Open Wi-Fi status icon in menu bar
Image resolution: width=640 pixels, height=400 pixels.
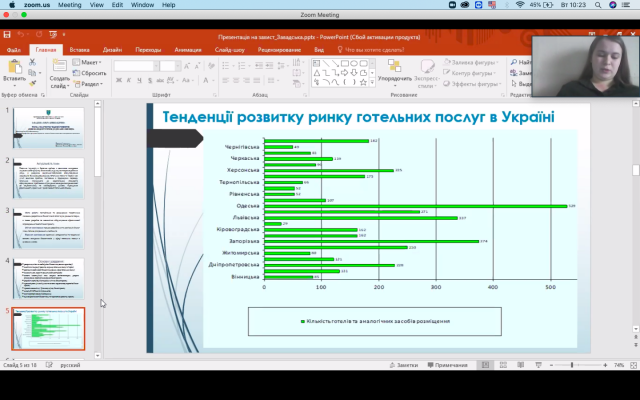(520, 5)
